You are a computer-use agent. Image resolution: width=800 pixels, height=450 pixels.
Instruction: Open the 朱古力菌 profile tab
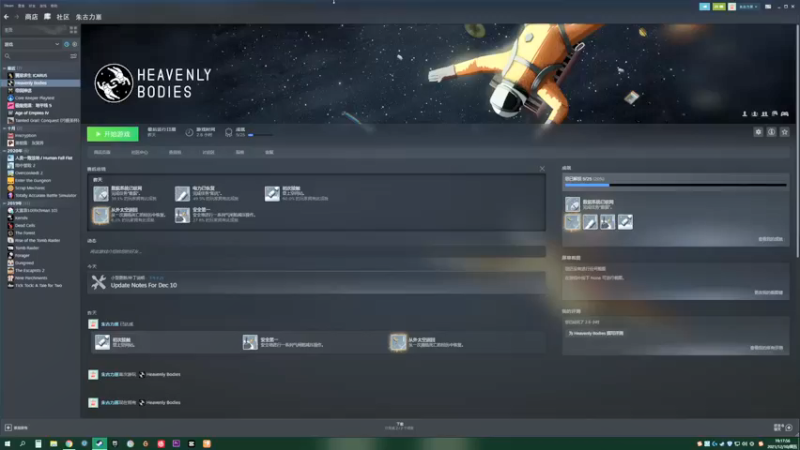(x=89, y=17)
